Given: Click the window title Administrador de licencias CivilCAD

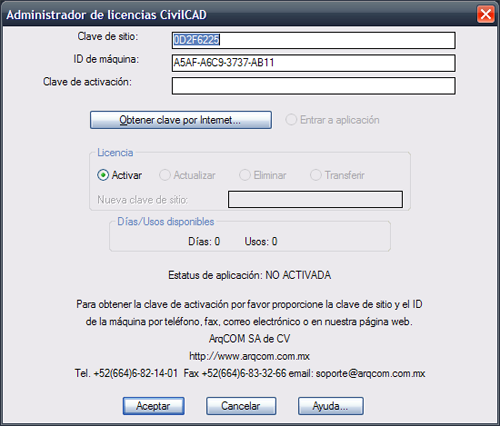Looking at the screenshot, I should [107, 15].
